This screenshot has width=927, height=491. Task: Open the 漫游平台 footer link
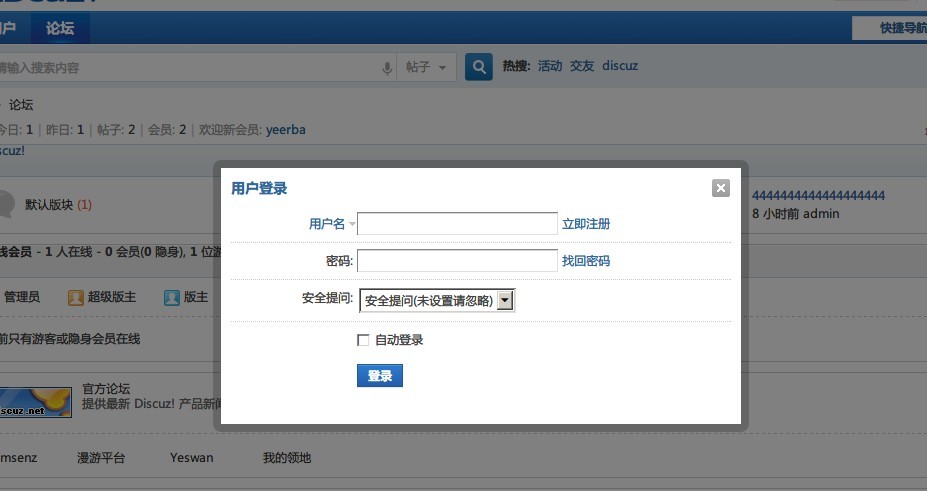coord(101,457)
